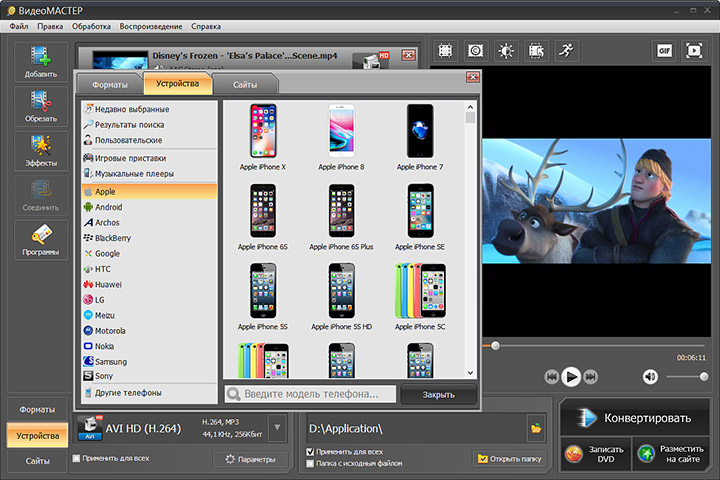
Task: Switch to the Форматы tab in popup
Action: pyautogui.click(x=108, y=86)
